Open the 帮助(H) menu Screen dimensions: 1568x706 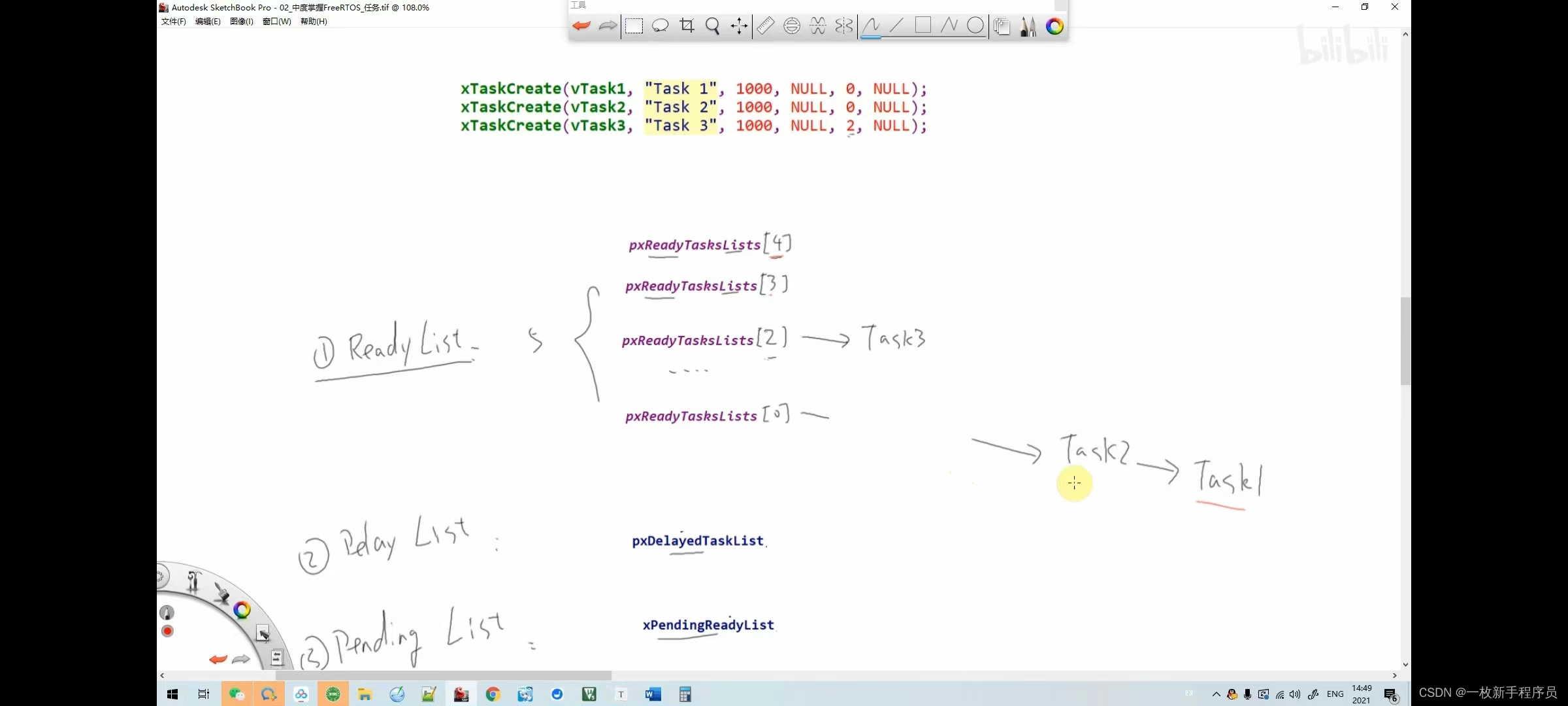314,22
